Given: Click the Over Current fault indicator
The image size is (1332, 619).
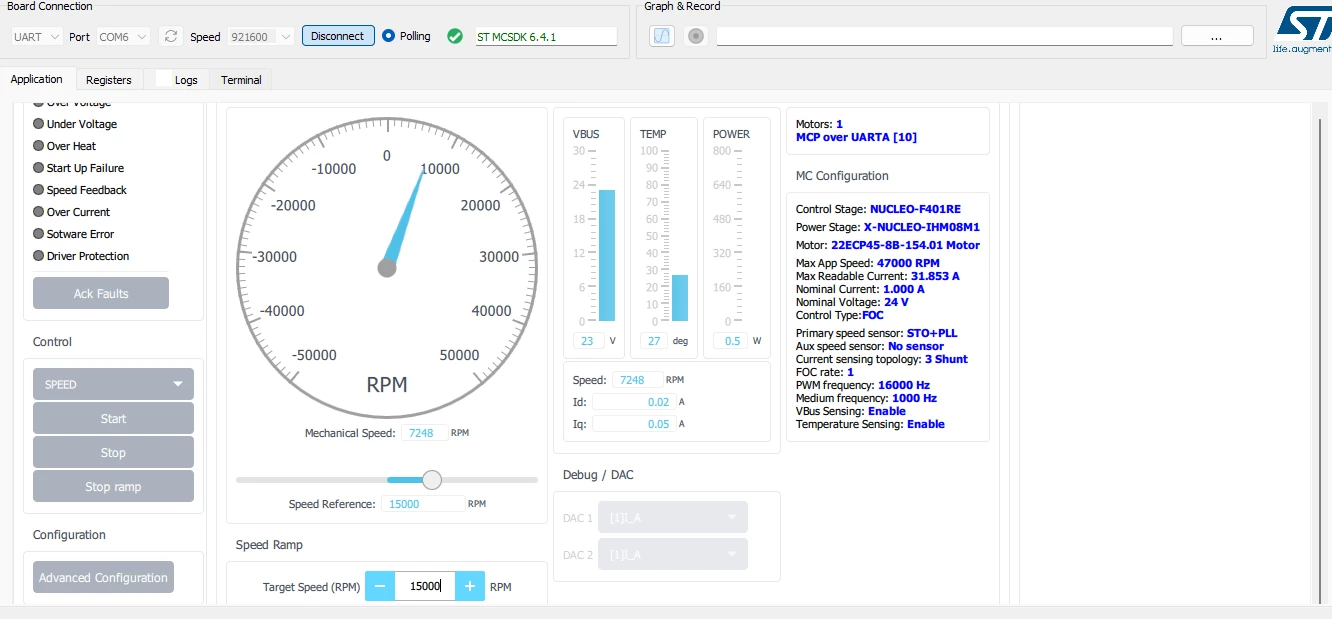Looking at the screenshot, I should pos(39,212).
